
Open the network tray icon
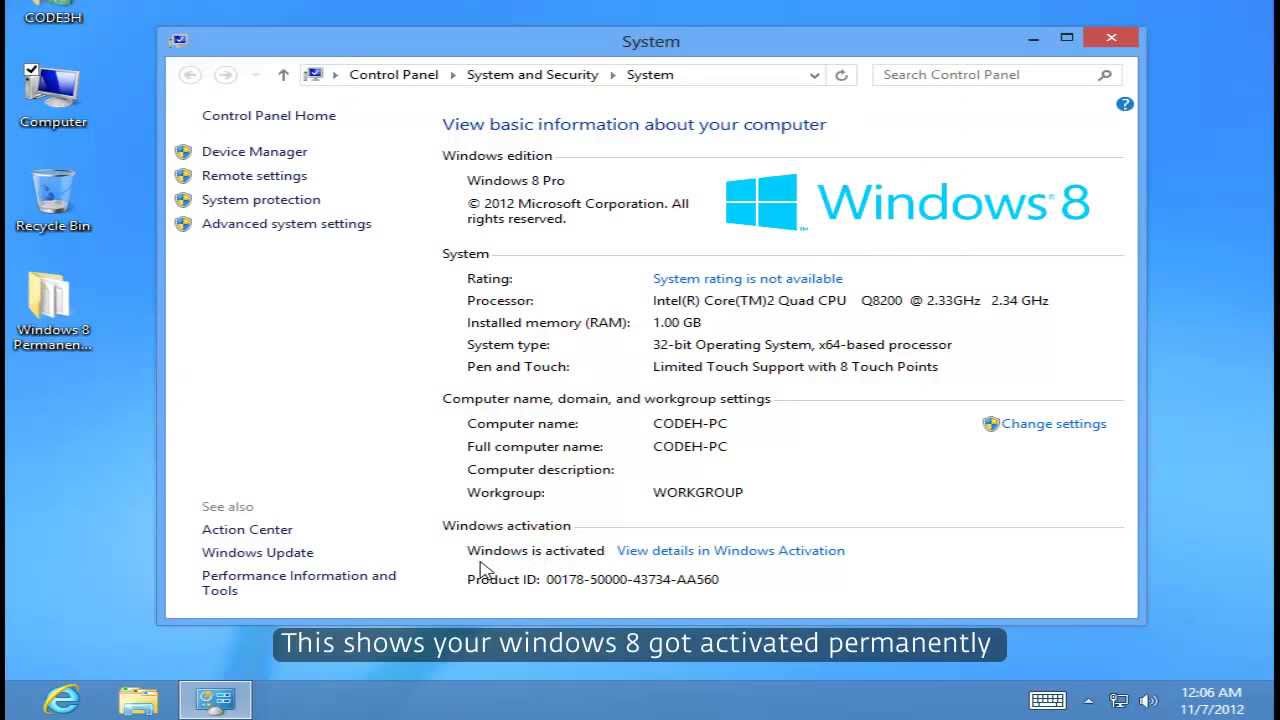(1119, 701)
